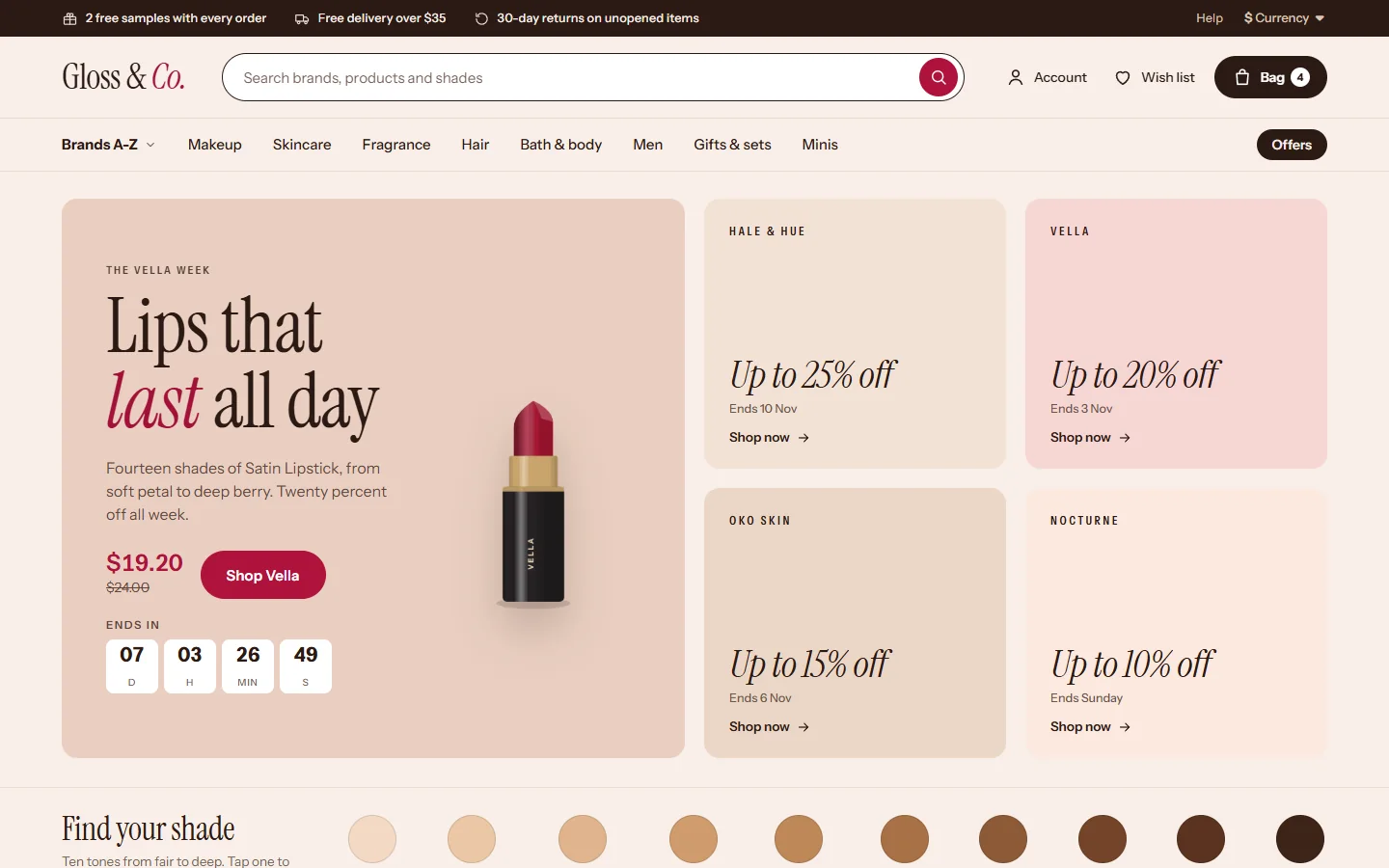Open the Wish list link
Viewport: 1389px width, 868px height.
pyautogui.click(x=1155, y=77)
